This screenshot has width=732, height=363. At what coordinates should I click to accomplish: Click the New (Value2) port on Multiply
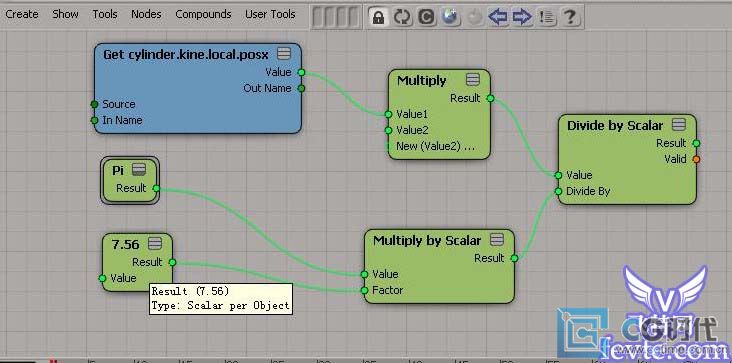(x=388, y=146)
